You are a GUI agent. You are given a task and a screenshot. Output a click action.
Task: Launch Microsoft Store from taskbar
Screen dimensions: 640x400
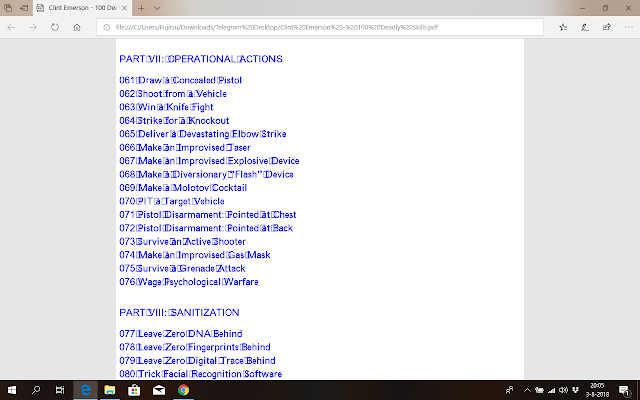[134, 390]
